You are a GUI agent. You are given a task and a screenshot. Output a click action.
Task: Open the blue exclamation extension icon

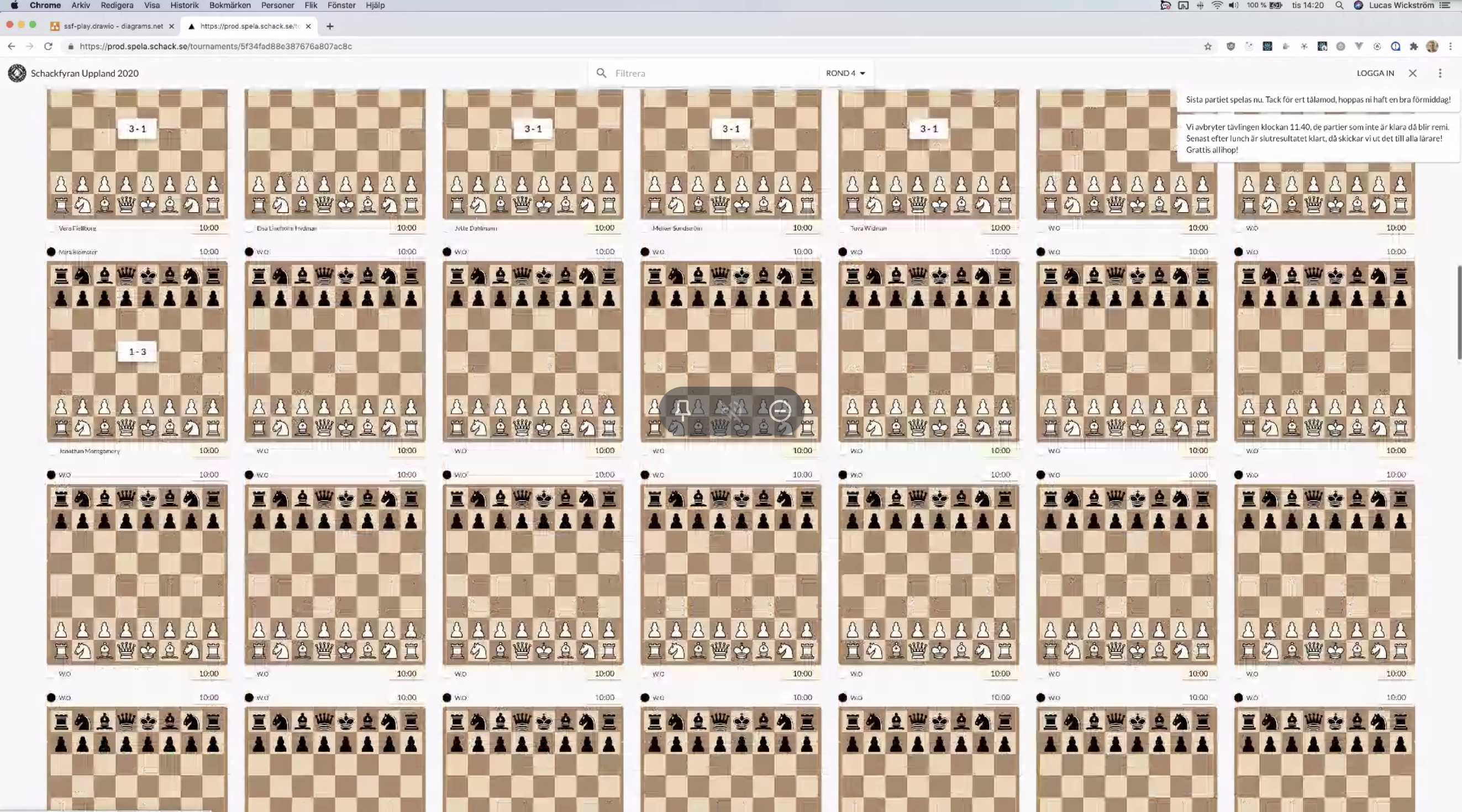click(1396, 46)
